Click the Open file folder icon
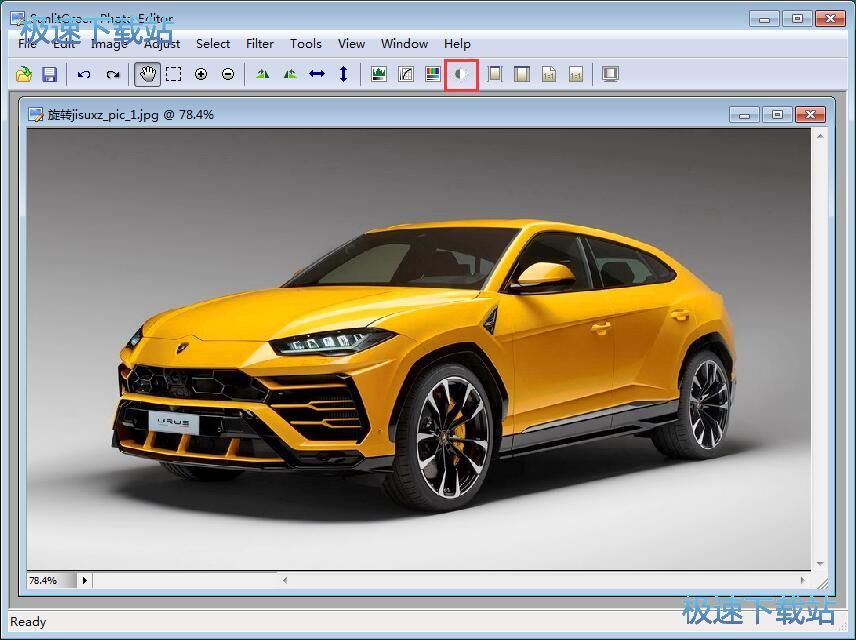The width and height of the screenshot is (856, 640). 23,74
